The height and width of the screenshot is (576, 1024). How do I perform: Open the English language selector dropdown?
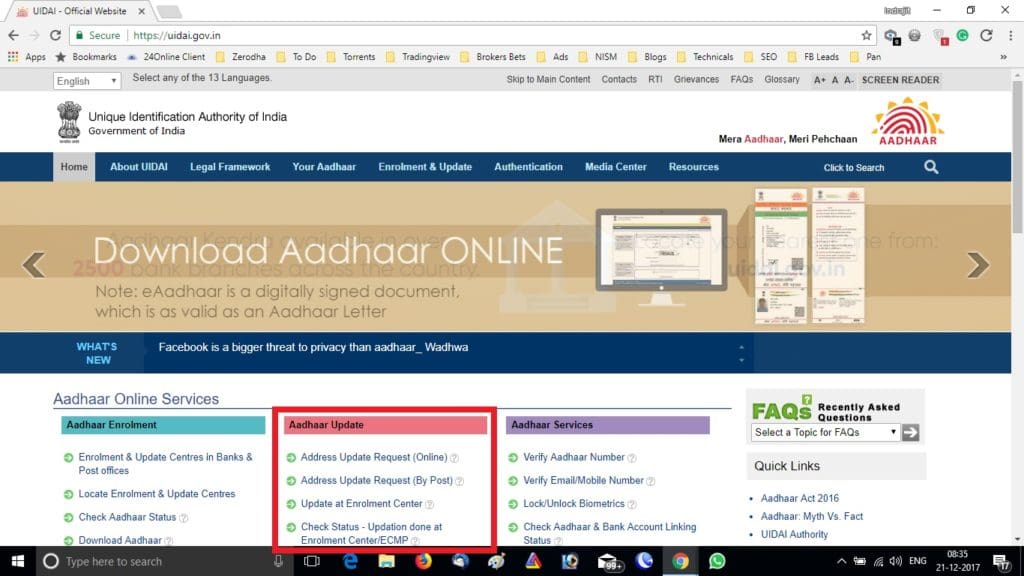point(86,80)
